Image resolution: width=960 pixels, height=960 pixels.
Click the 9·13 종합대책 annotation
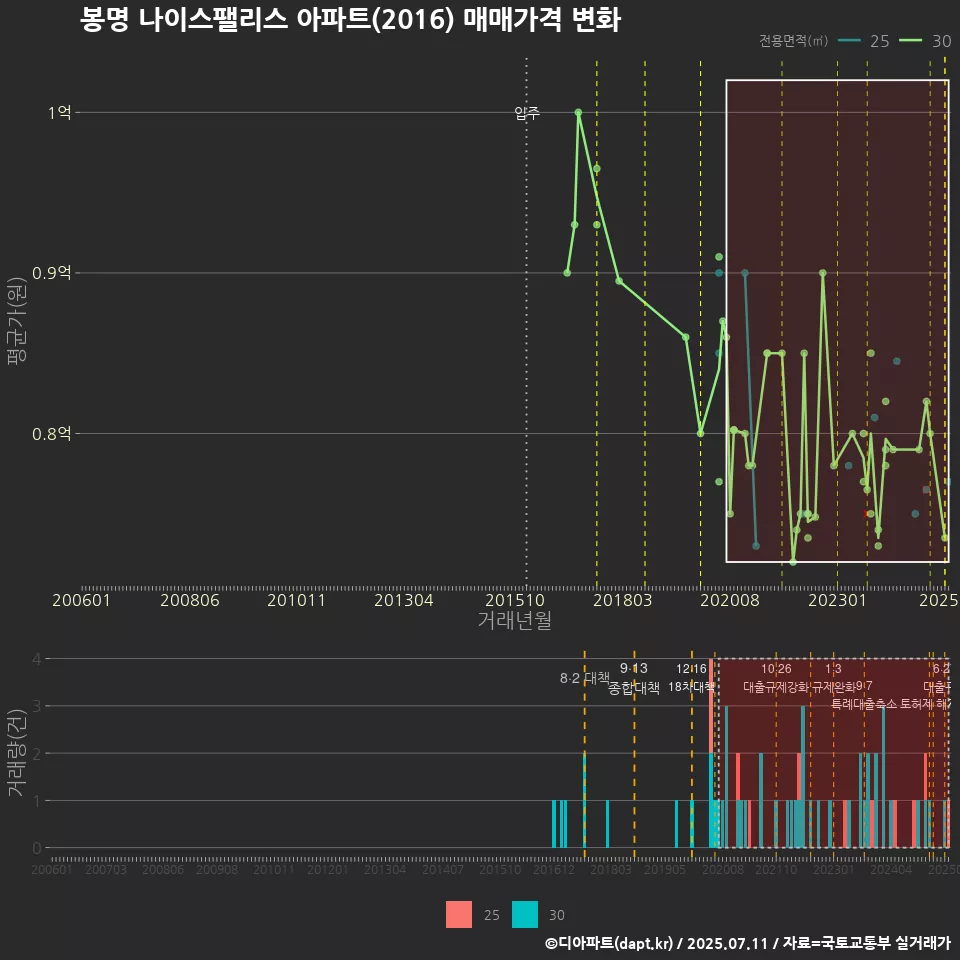(634, 678)
